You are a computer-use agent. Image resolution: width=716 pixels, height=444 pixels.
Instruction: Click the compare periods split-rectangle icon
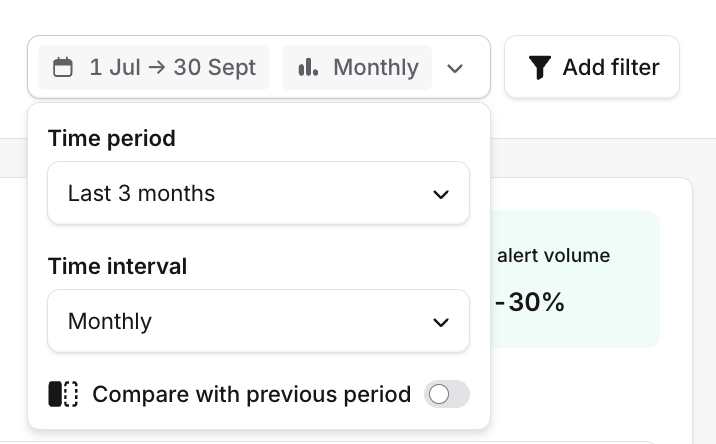click(x=63, y=394)
